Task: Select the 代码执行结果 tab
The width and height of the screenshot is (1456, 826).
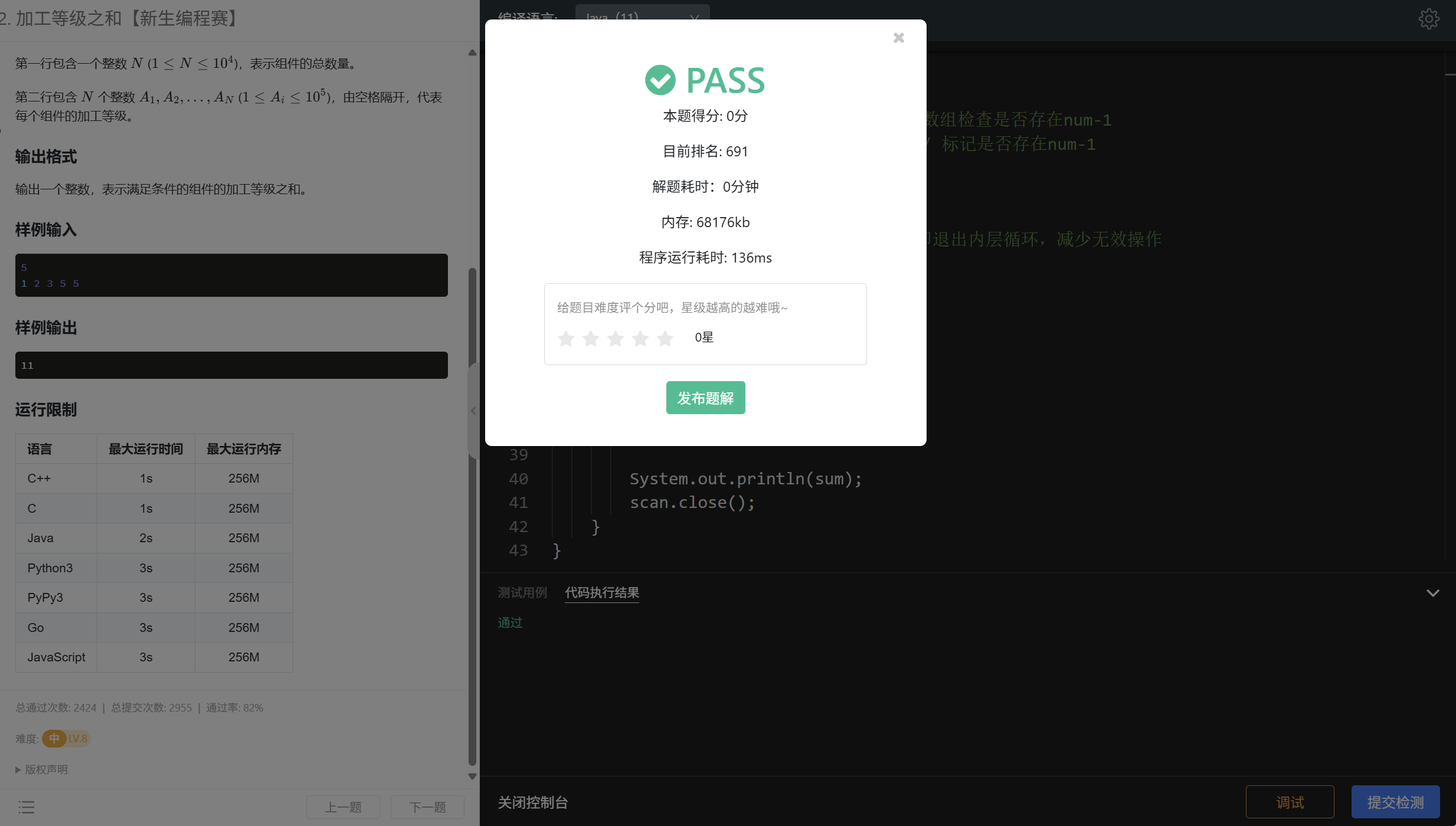Action: pos(601,592)
